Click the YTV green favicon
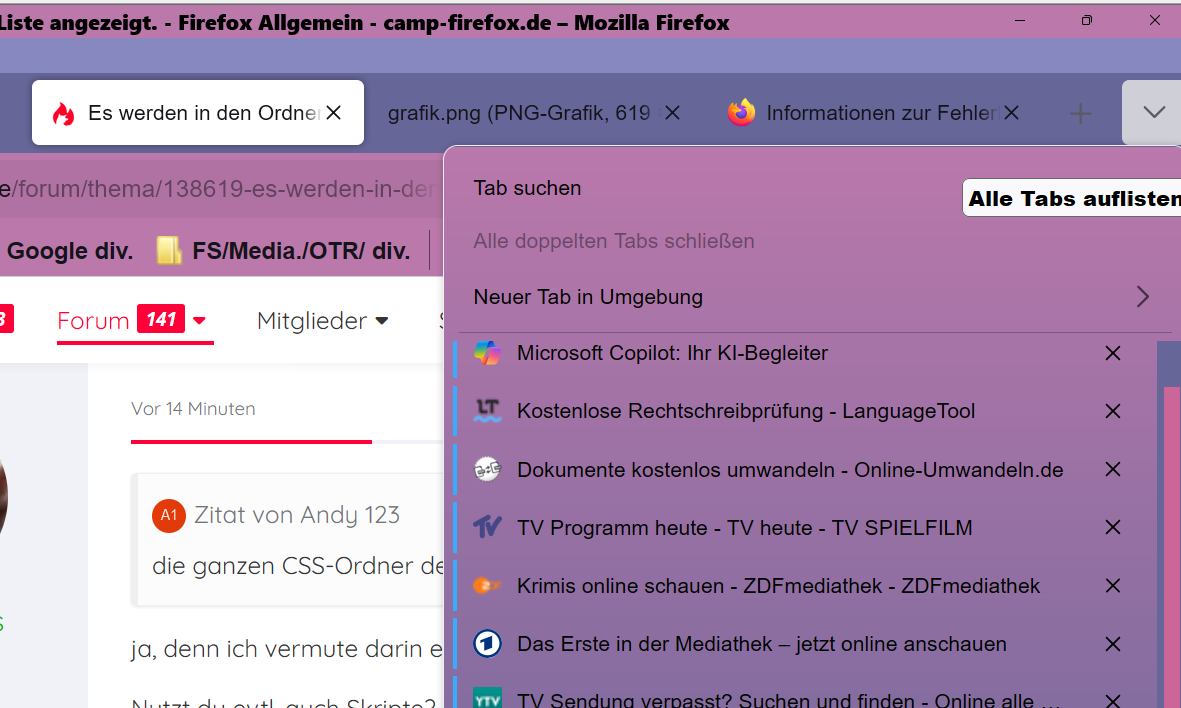Screen dimensions: 1181x708 coord(487,699)
